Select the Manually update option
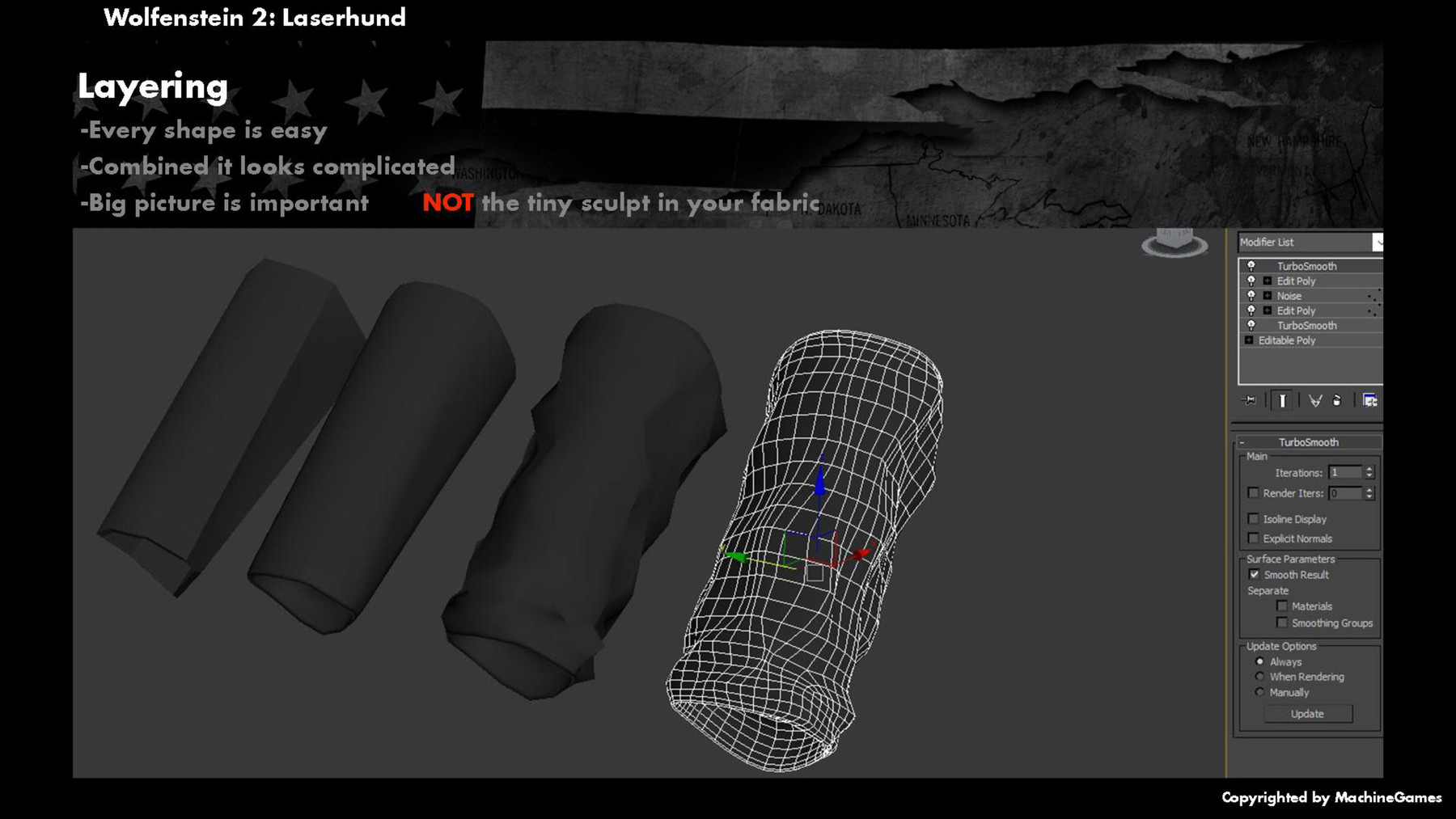The image size is (1456, 819). coord(1259,692)
